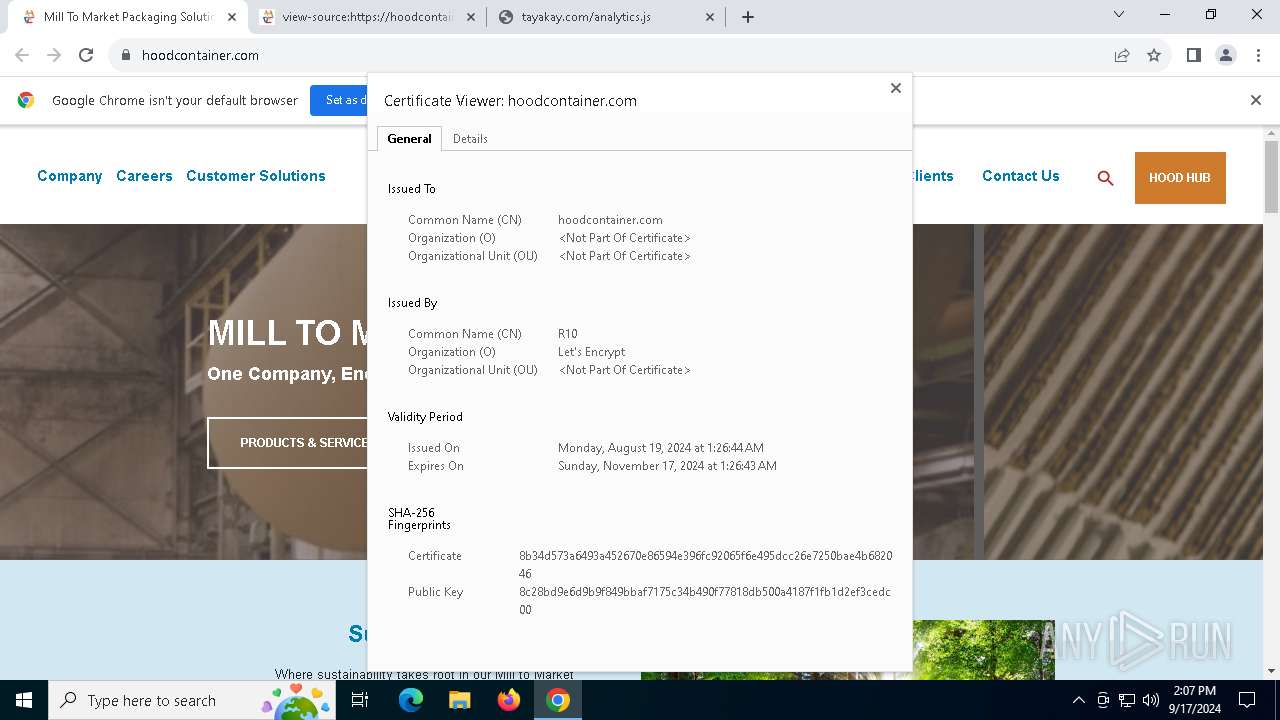
Task: Click the browser forward arrow
Action: tap(54, 55)
